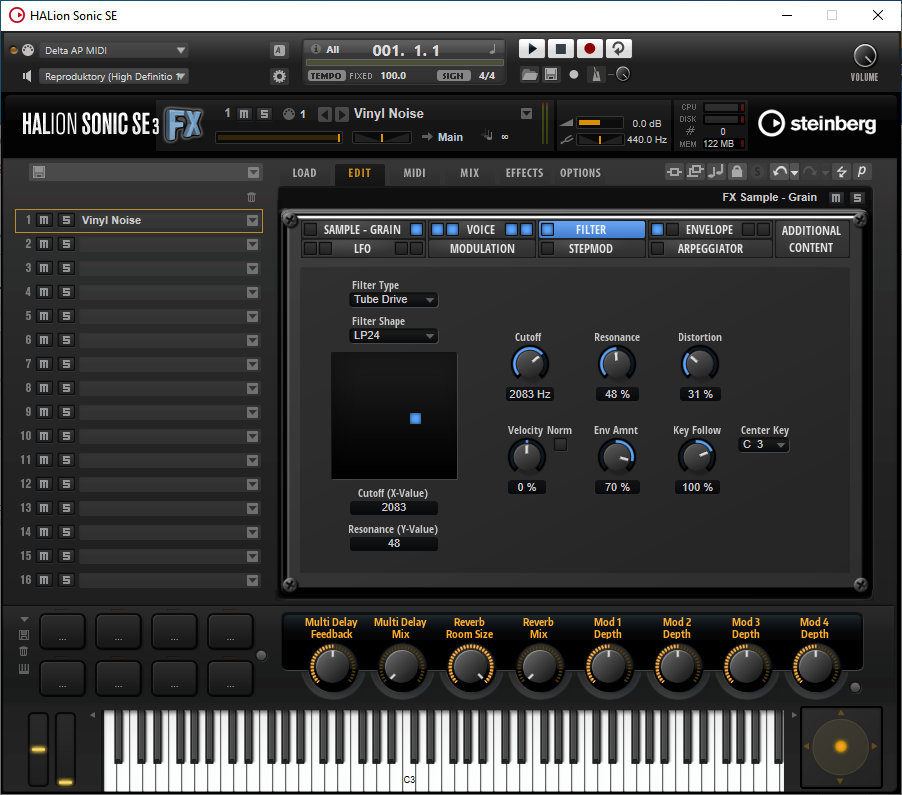The height and width of the screenshot is (795, 902).
Task: Open the ENVELOPE section tab
Action: coord(709,230)
